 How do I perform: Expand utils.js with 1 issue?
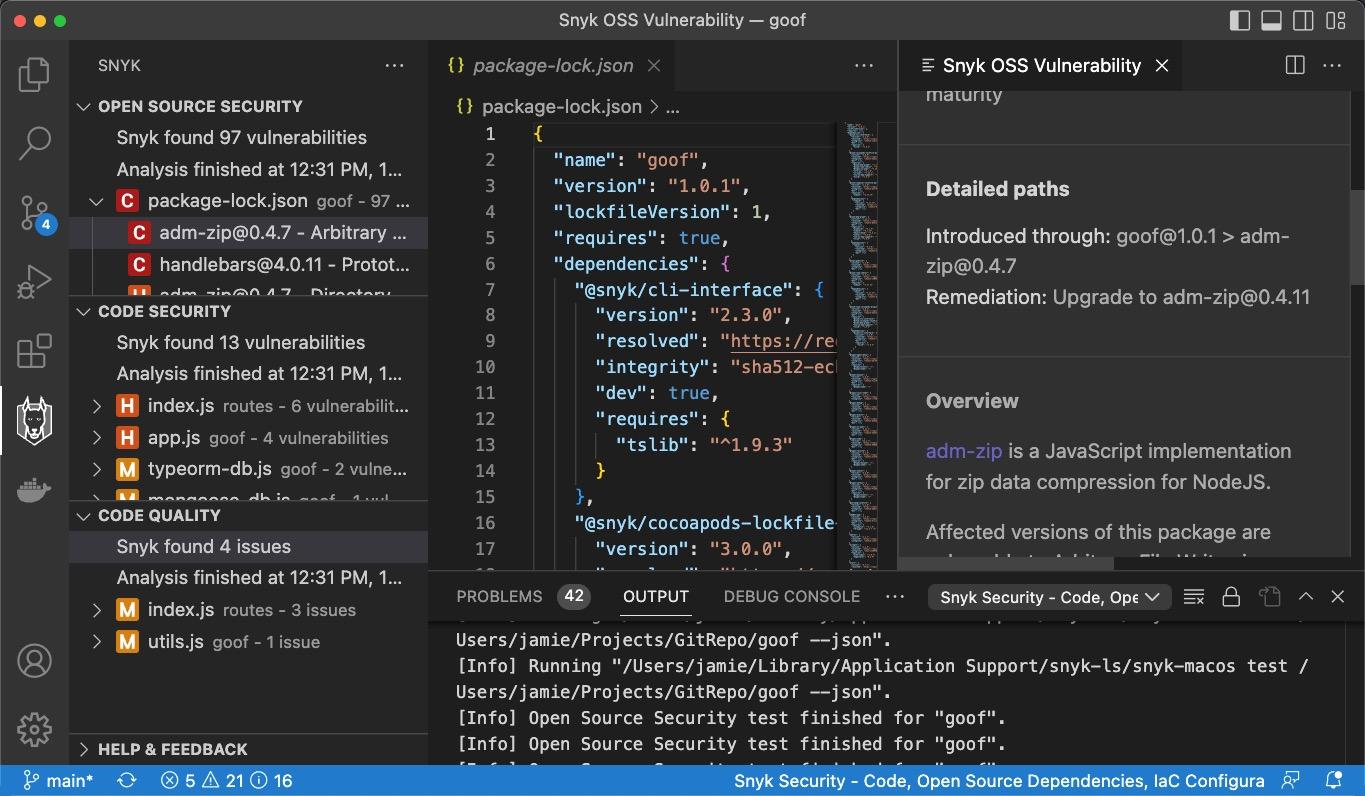point(97,642)
